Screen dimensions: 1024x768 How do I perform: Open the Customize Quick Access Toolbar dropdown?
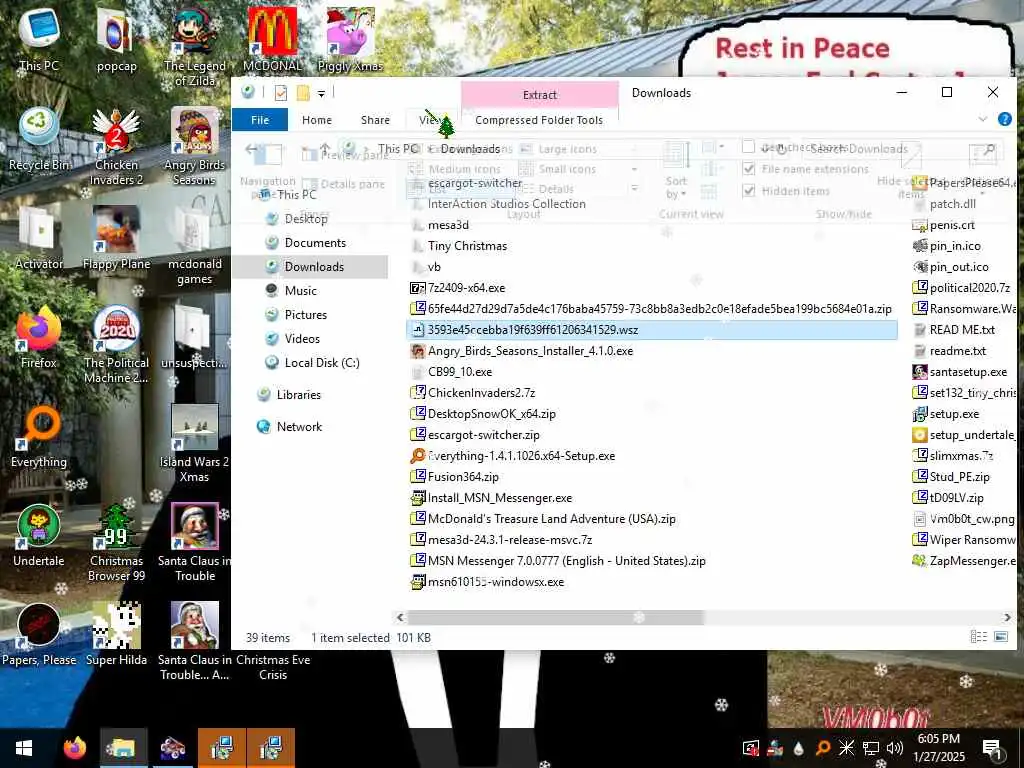pos(321,93)
